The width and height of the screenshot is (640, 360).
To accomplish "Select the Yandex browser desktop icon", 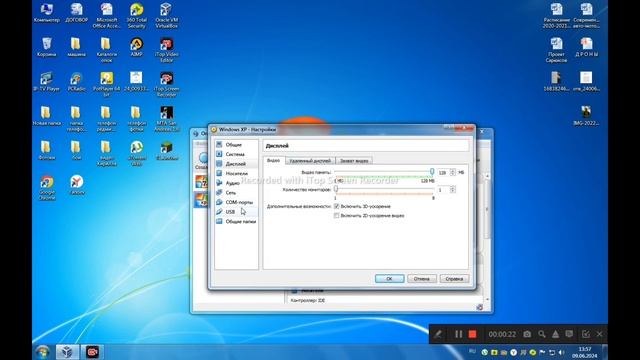I will point(76,185).
